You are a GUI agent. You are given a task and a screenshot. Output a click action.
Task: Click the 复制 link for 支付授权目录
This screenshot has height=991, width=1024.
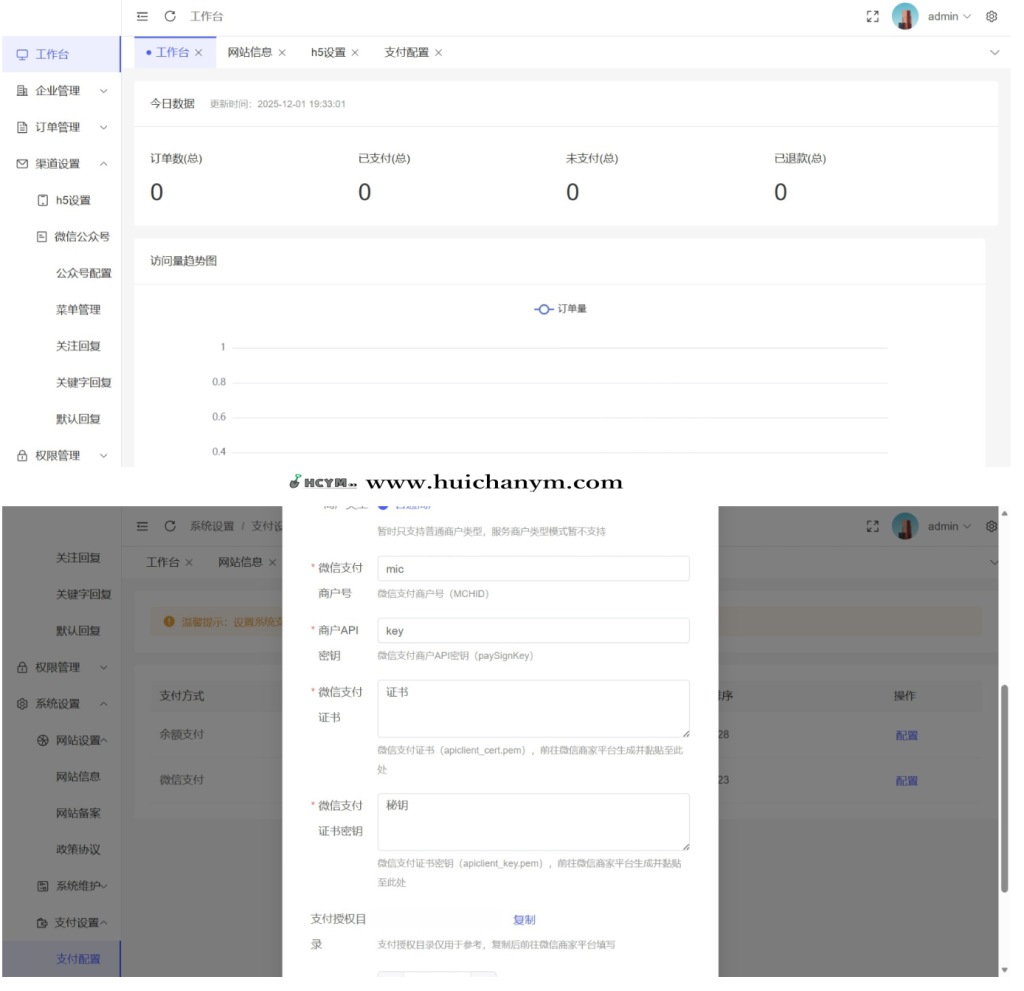coord(524,920)
